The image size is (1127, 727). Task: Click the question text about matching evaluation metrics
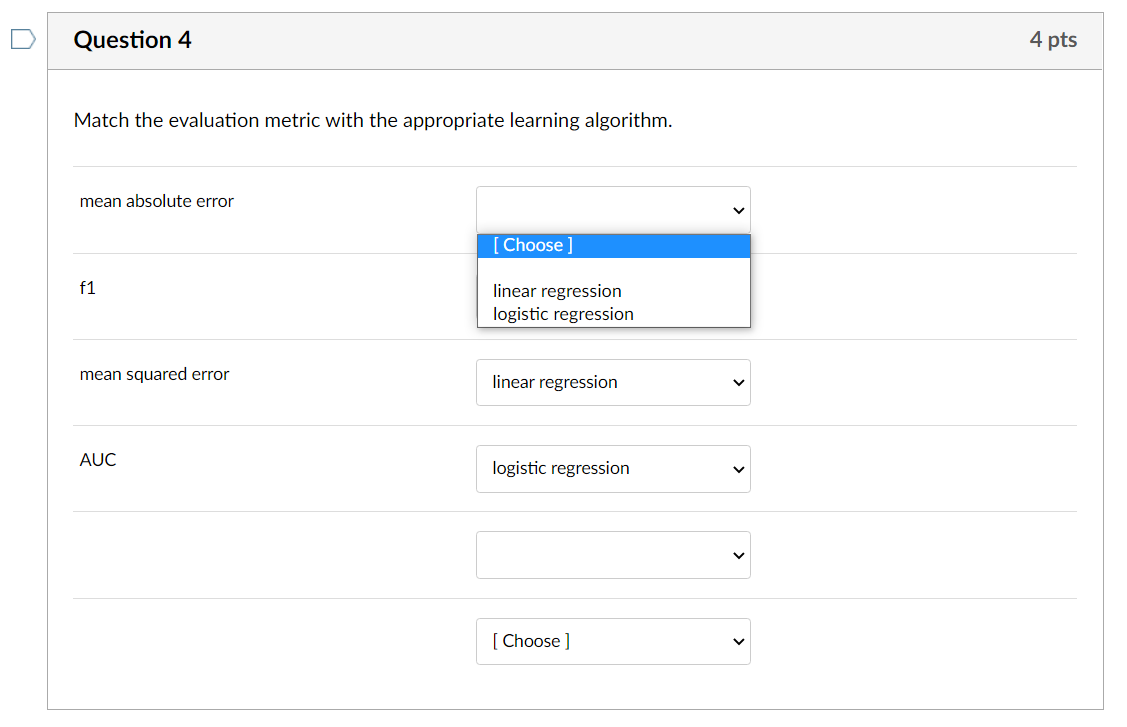pos(373,121)
